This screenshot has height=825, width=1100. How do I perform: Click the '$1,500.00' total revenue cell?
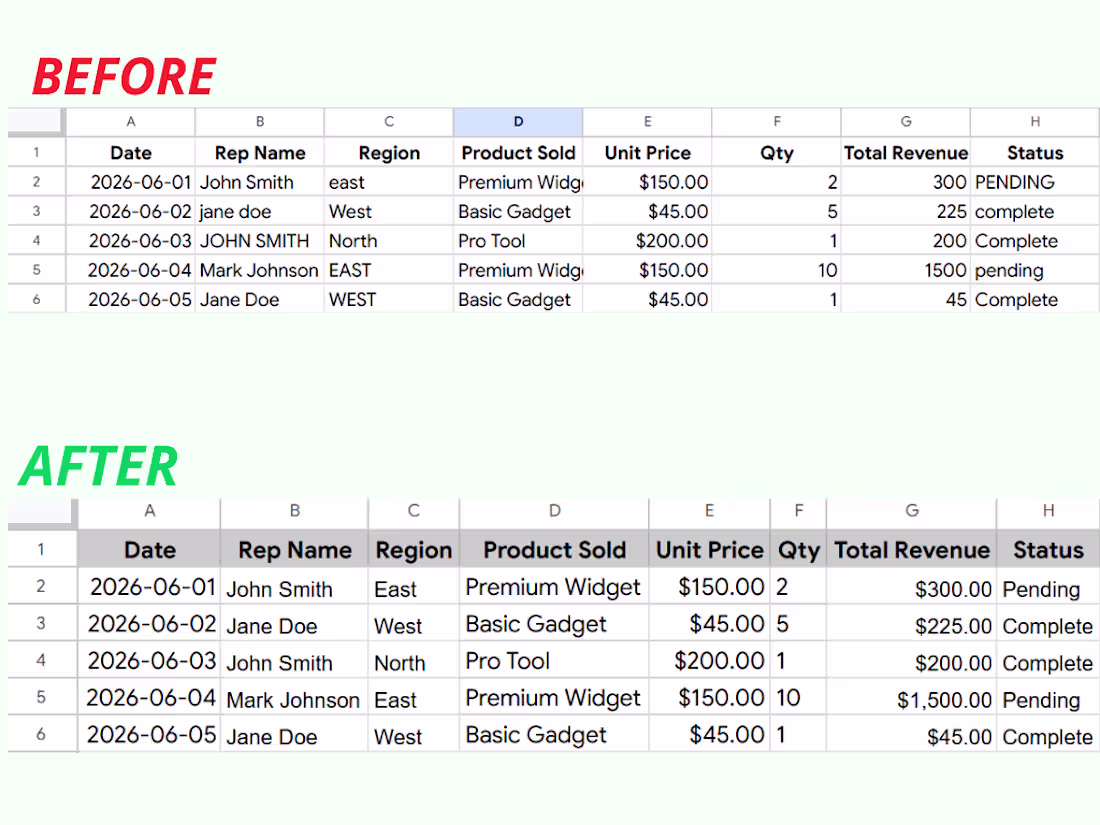911,698
